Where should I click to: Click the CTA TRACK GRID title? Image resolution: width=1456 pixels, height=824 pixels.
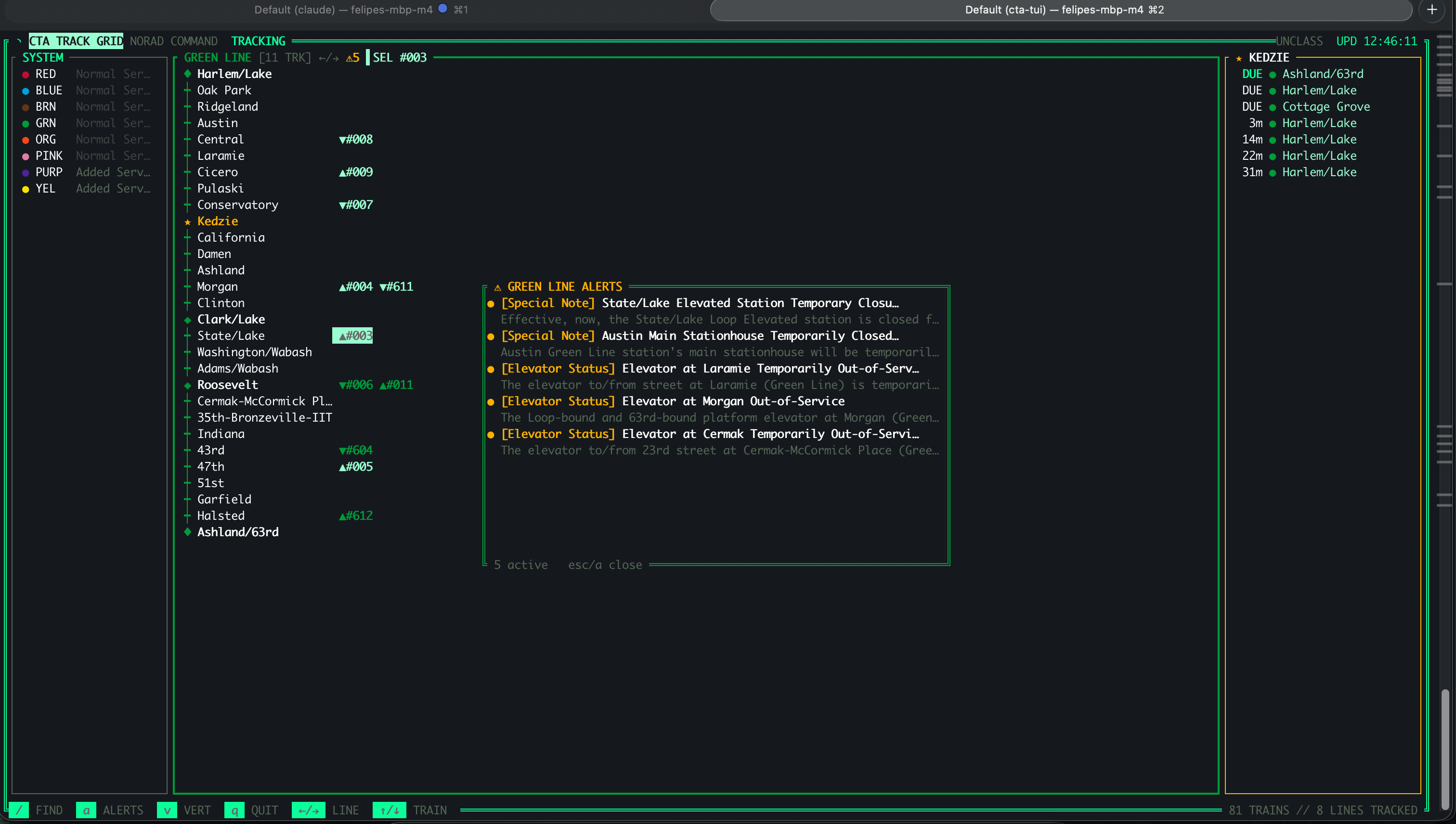76,41
